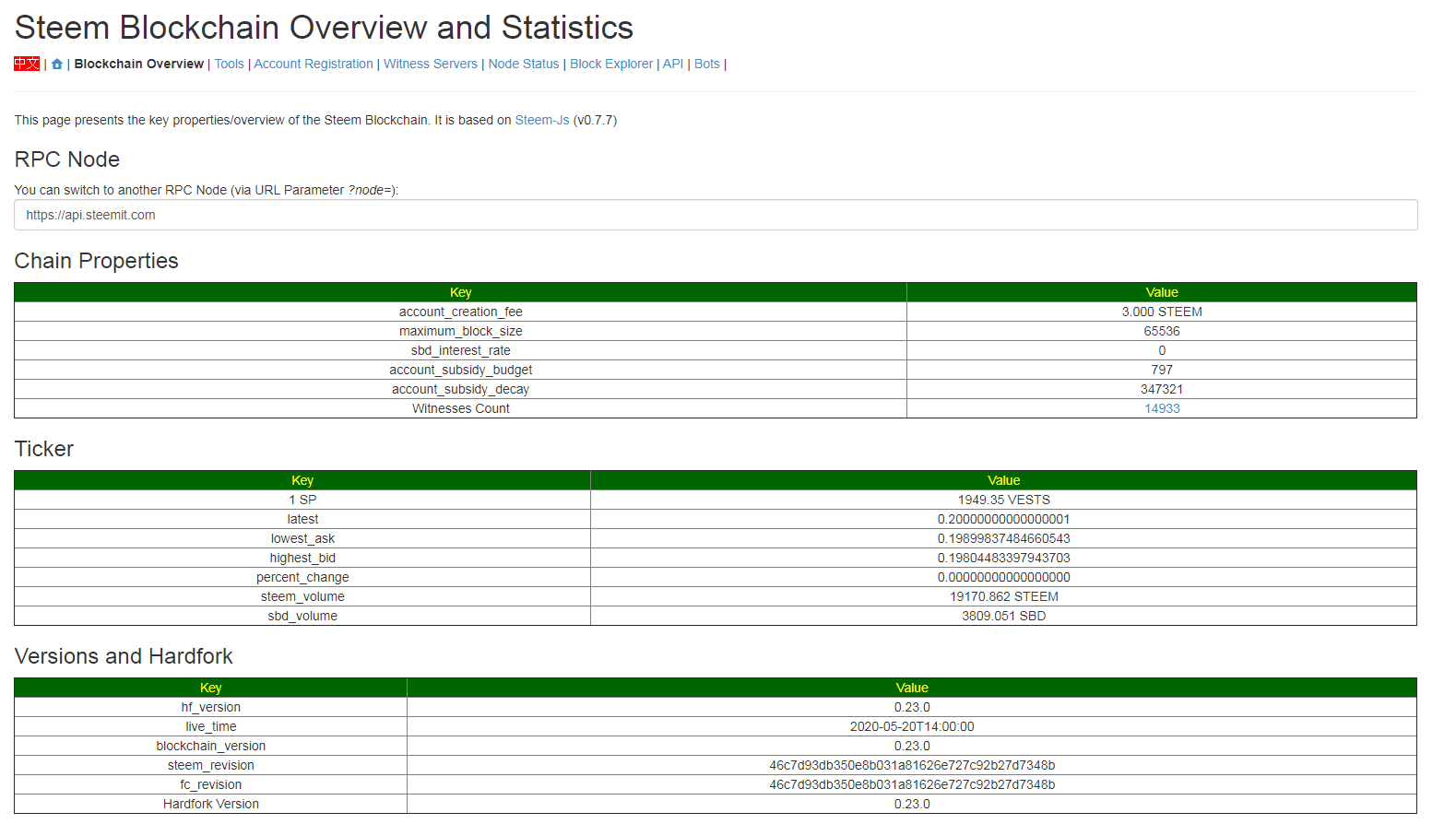
Task: Select the value 0.19899837484660543
Action: tap(1004, 538)
